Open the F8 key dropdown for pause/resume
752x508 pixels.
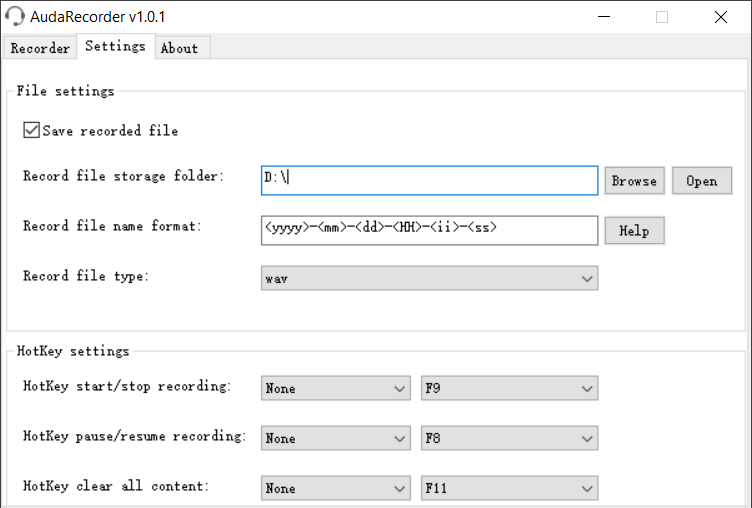pos(509,438)
